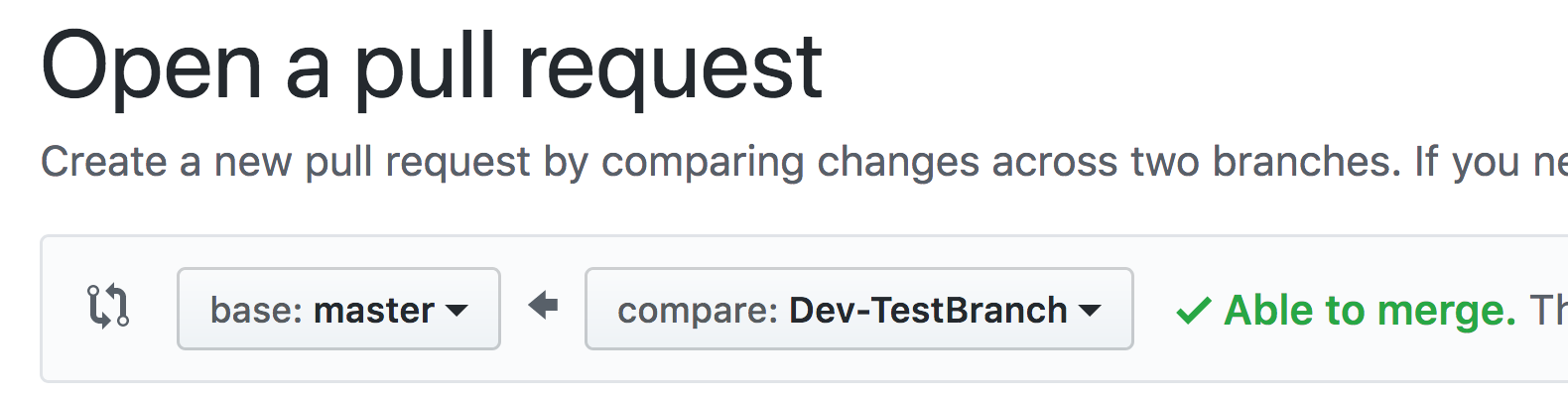Select the bold "Dev-TestBranch" branch name
The image size is (1568, 401).
click(927, 311)
